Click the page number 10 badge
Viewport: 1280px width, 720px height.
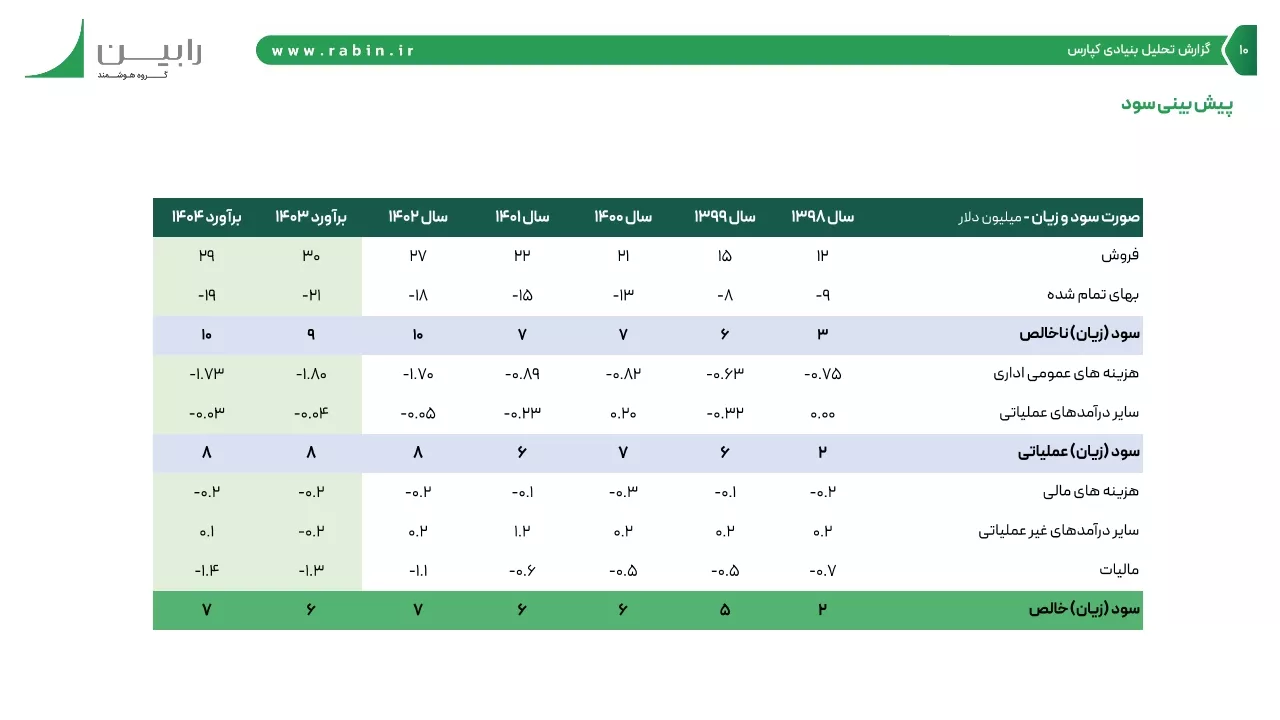(1243, 50)
